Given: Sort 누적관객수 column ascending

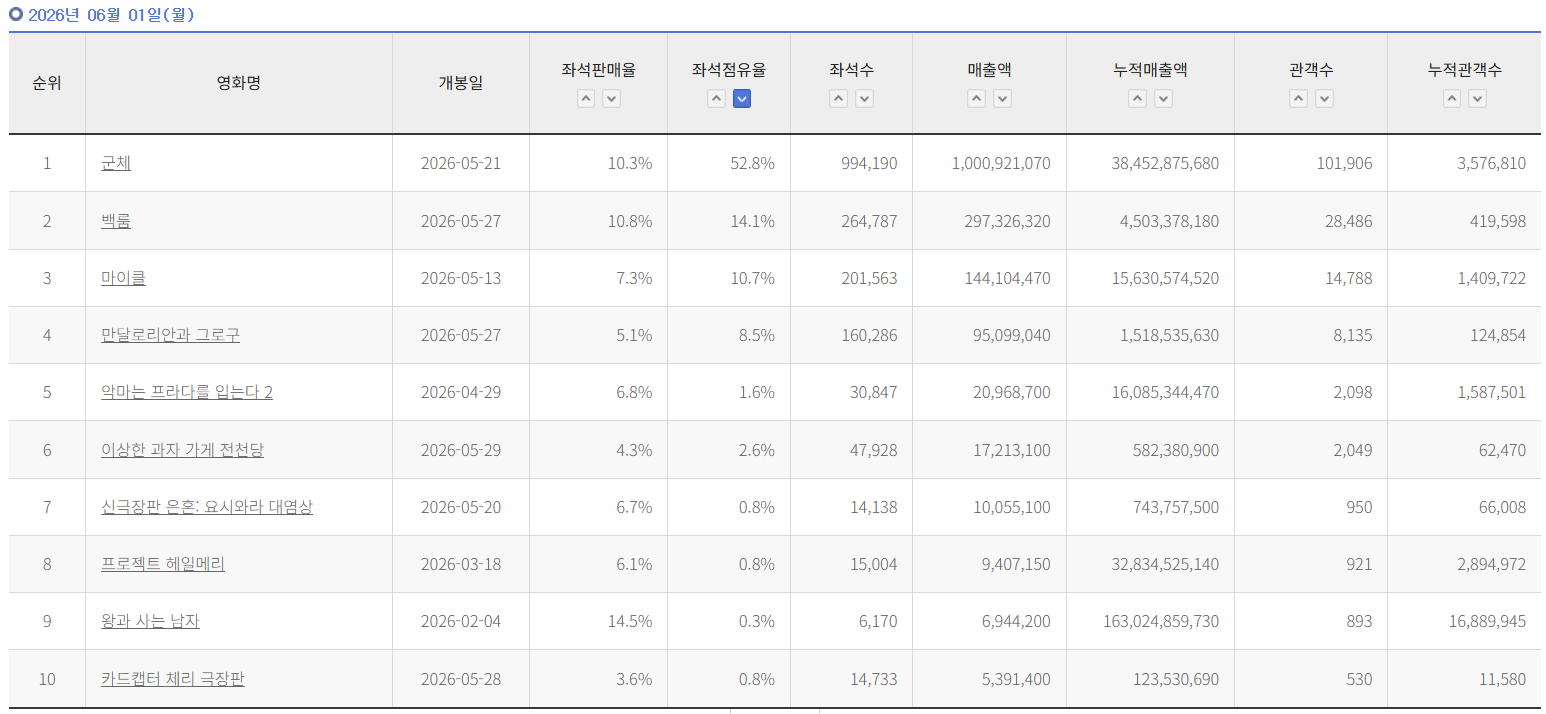Looking at the screenshot, I should pyautogui.click(x=1452, y=99).
